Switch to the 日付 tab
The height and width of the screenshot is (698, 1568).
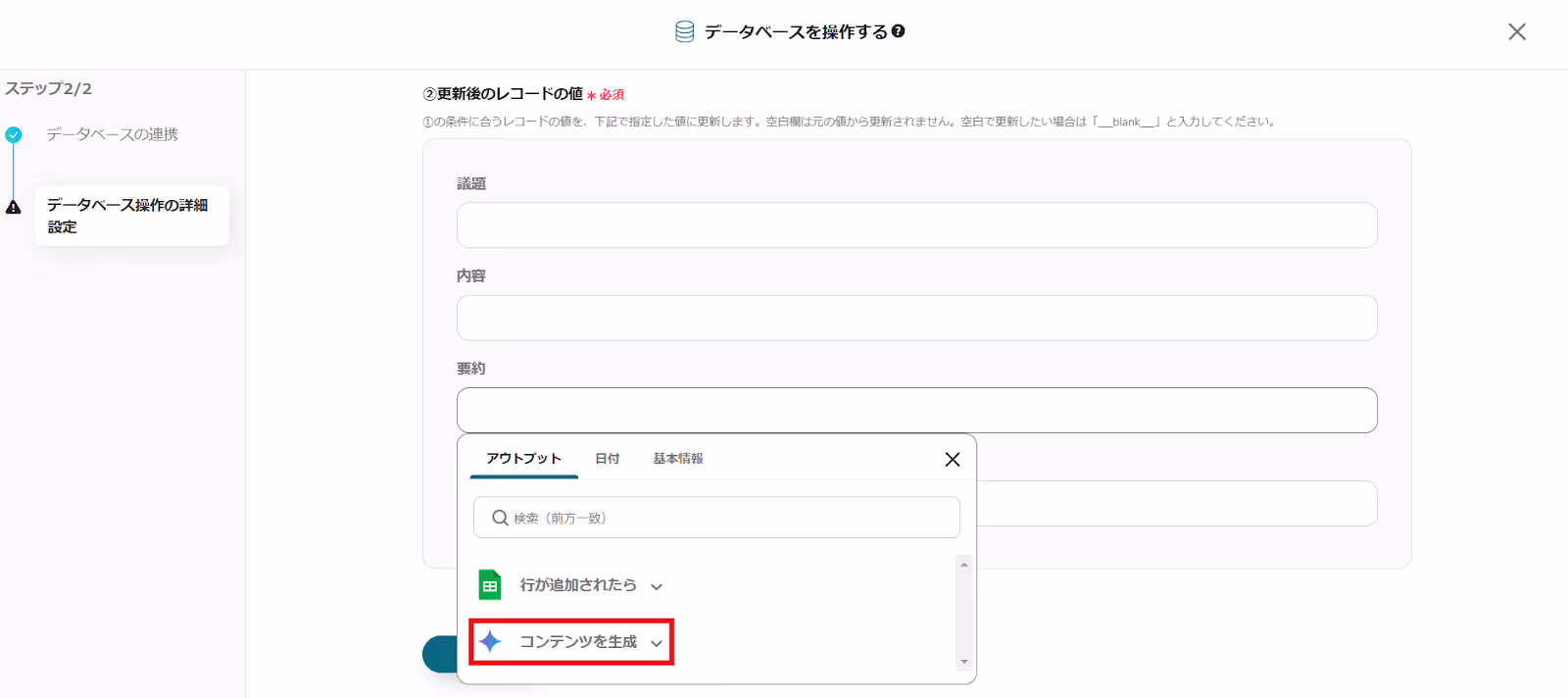tap(608, 458)
